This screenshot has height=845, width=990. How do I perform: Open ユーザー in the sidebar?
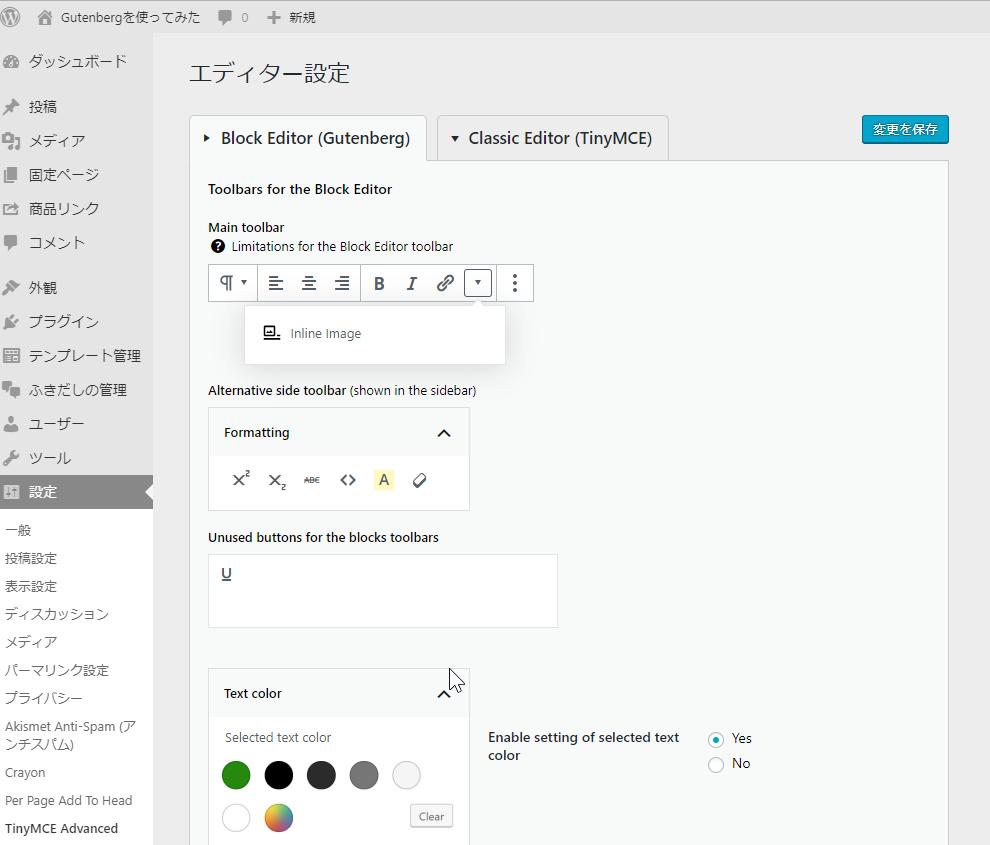point(76,424)
